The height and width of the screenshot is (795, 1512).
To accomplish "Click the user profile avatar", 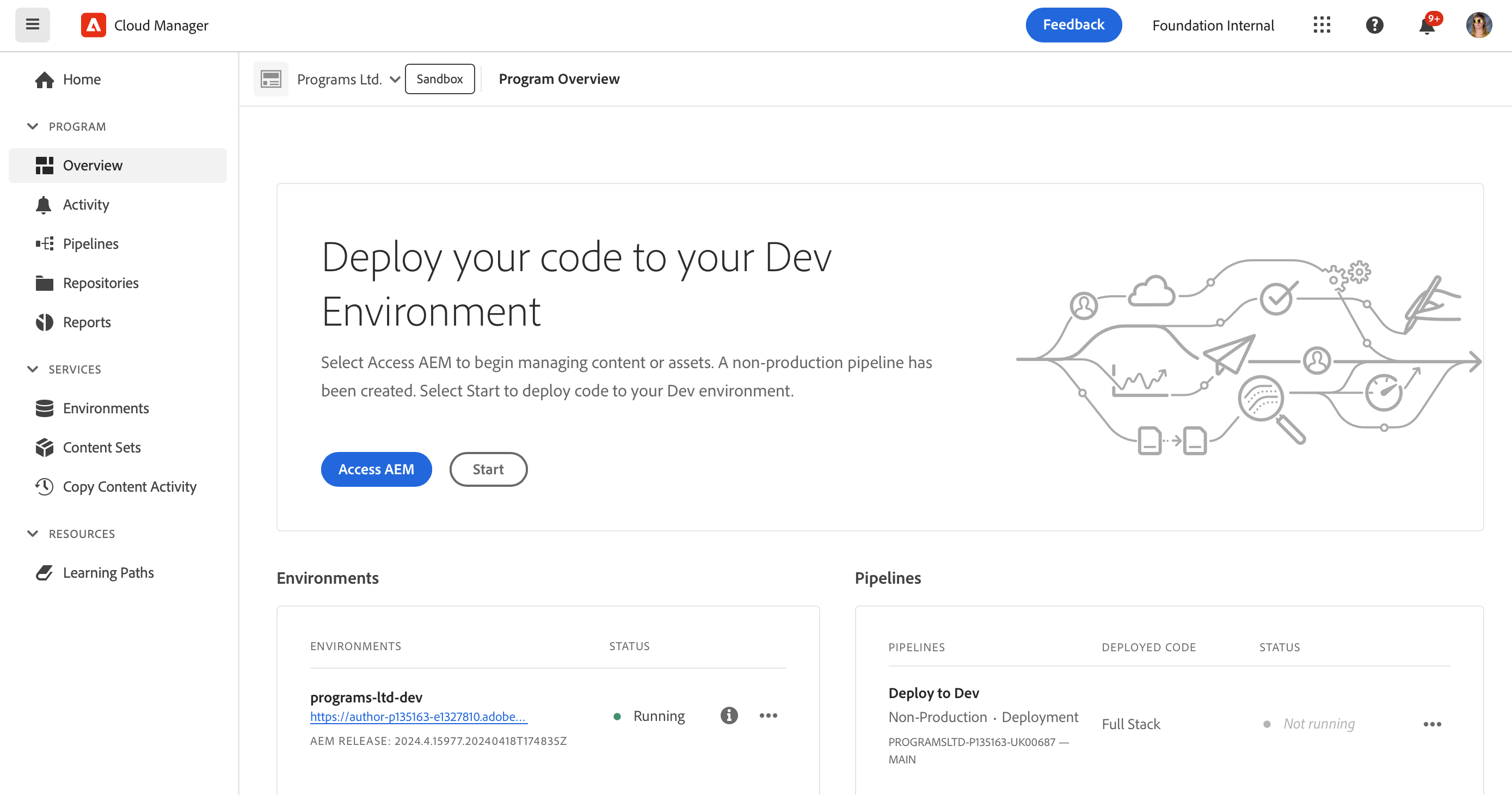I will point(1479,25).
